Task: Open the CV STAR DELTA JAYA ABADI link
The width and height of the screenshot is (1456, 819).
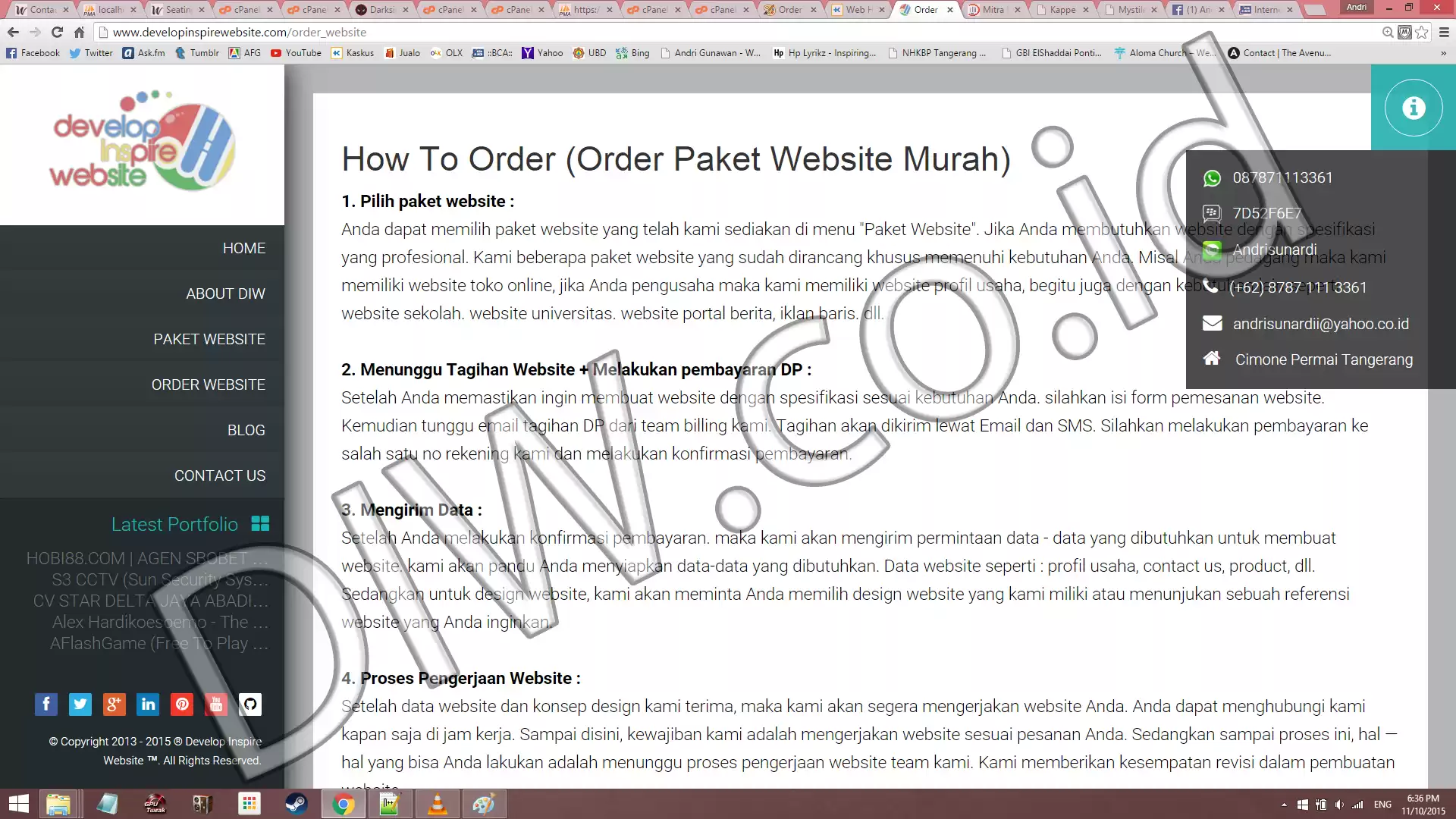Action: click(151, 601)
